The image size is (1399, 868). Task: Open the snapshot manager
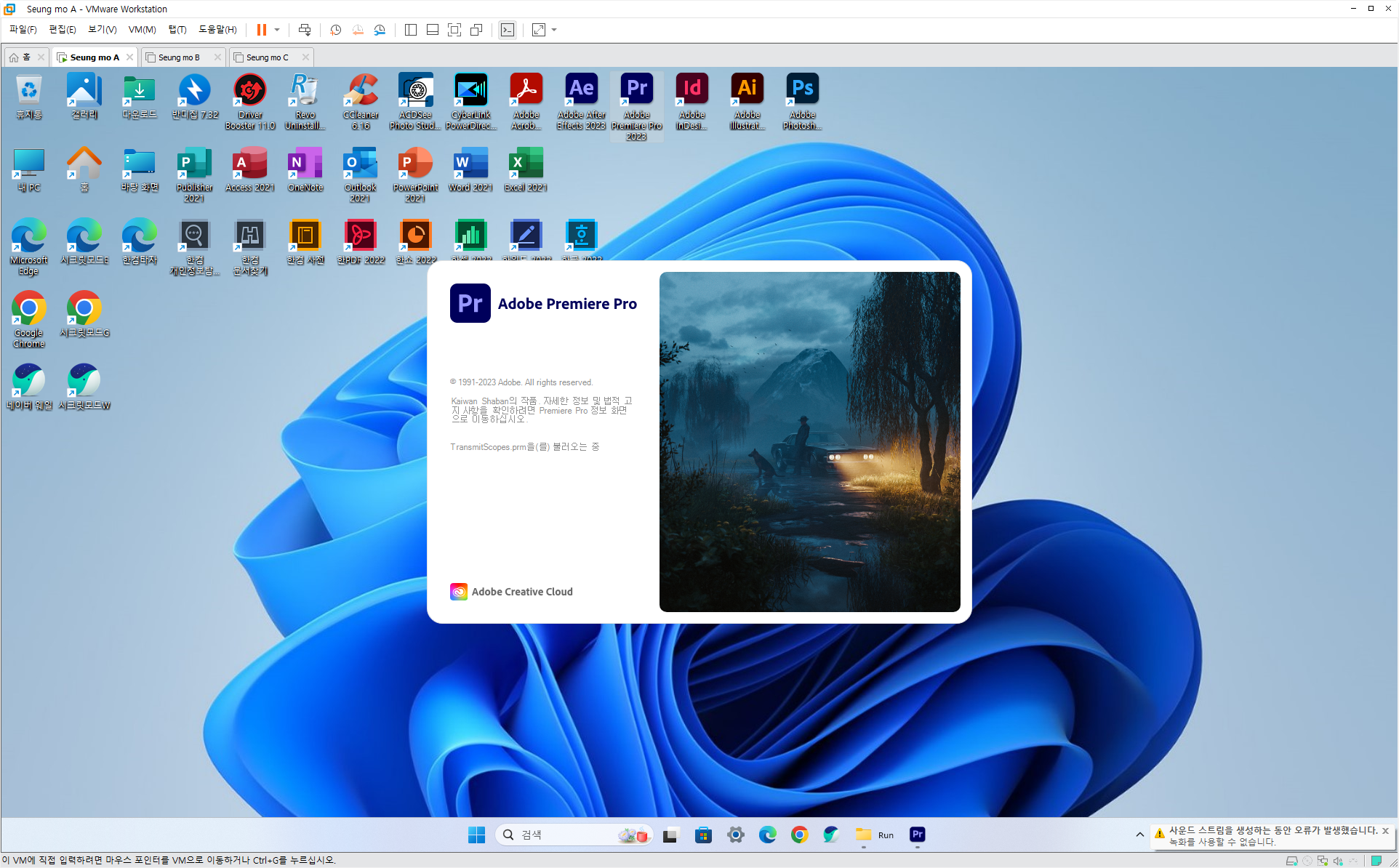(x=380, y=30)
